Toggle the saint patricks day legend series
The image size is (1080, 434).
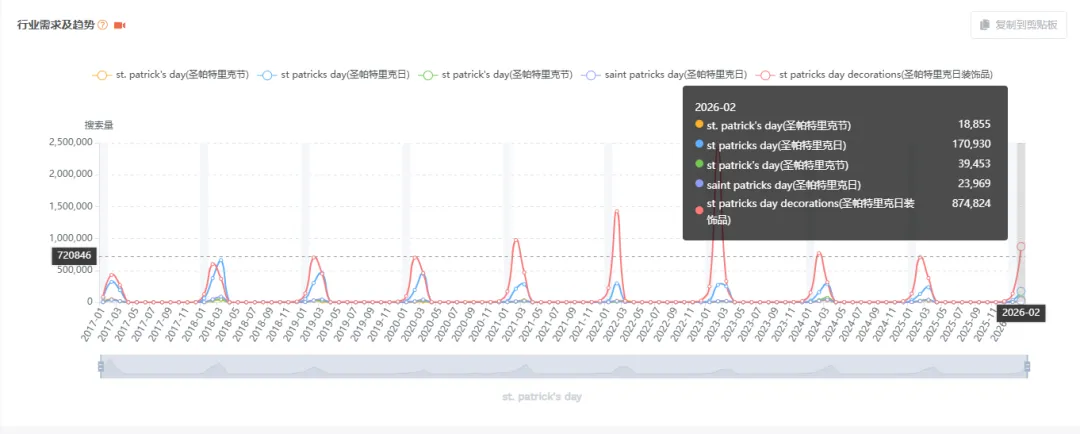click(x=664, y=74)
